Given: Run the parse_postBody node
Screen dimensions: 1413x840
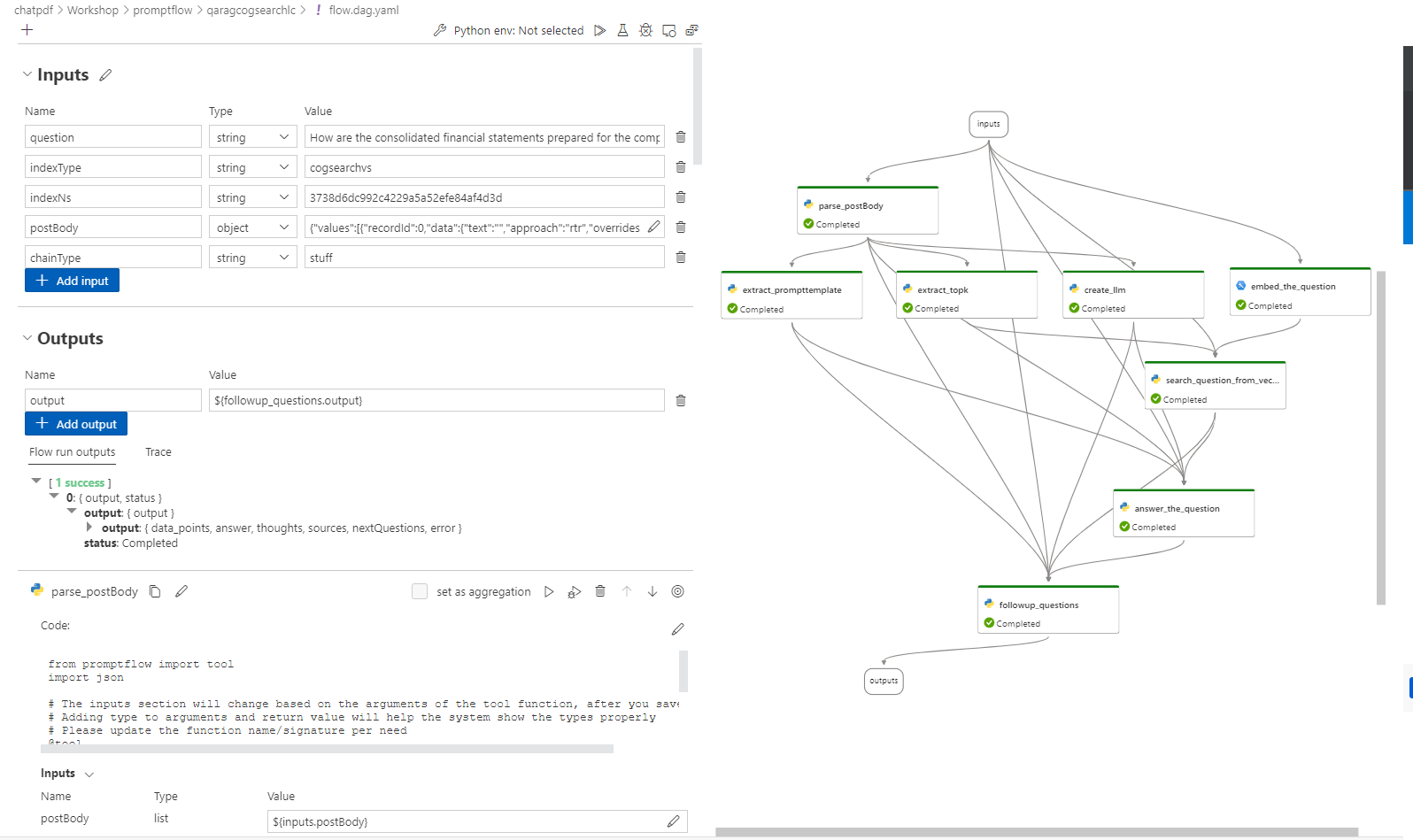Looking at the screenshot, I should click(549, 591).
